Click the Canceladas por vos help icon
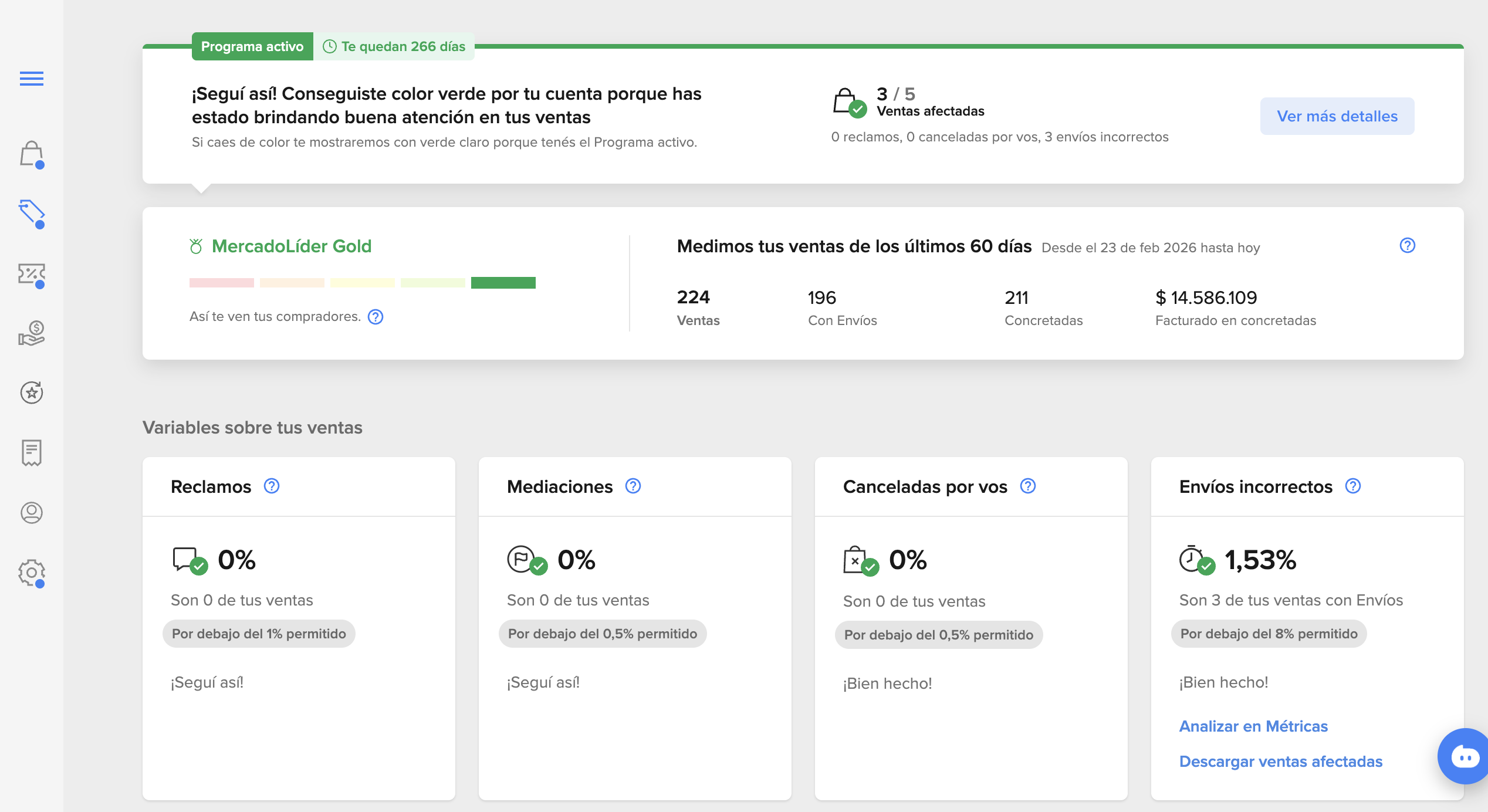Viewport: 1488px width, 812px height. 1027,486
